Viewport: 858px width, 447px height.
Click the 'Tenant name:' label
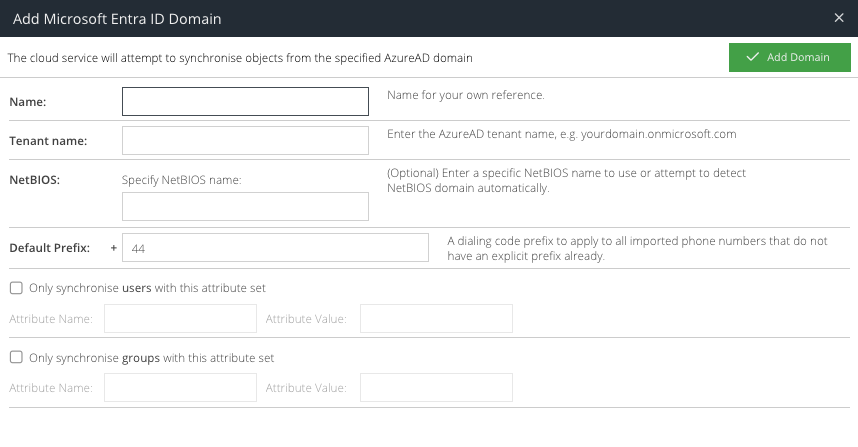coord(48,141)
